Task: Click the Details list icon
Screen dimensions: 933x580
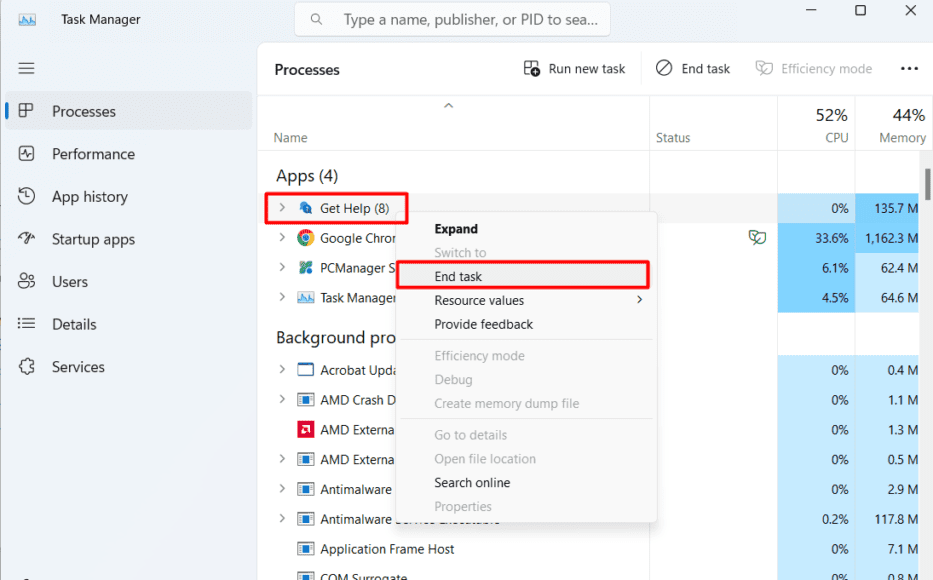Action: pos(26,324)
